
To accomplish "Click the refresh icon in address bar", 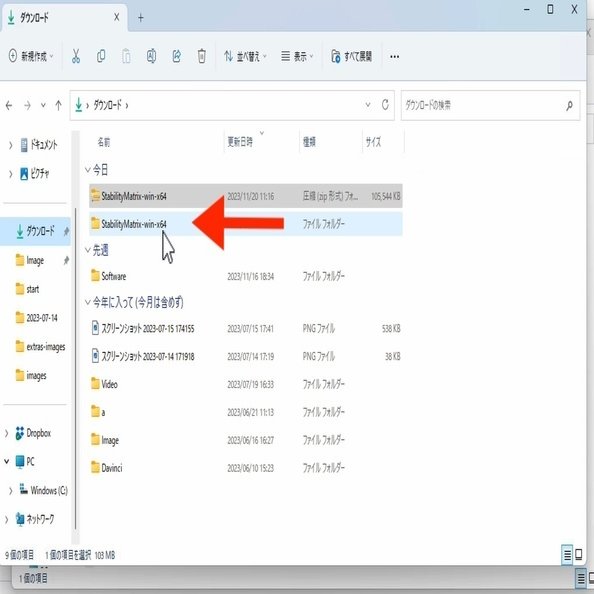I will click(x=385, y=105).
